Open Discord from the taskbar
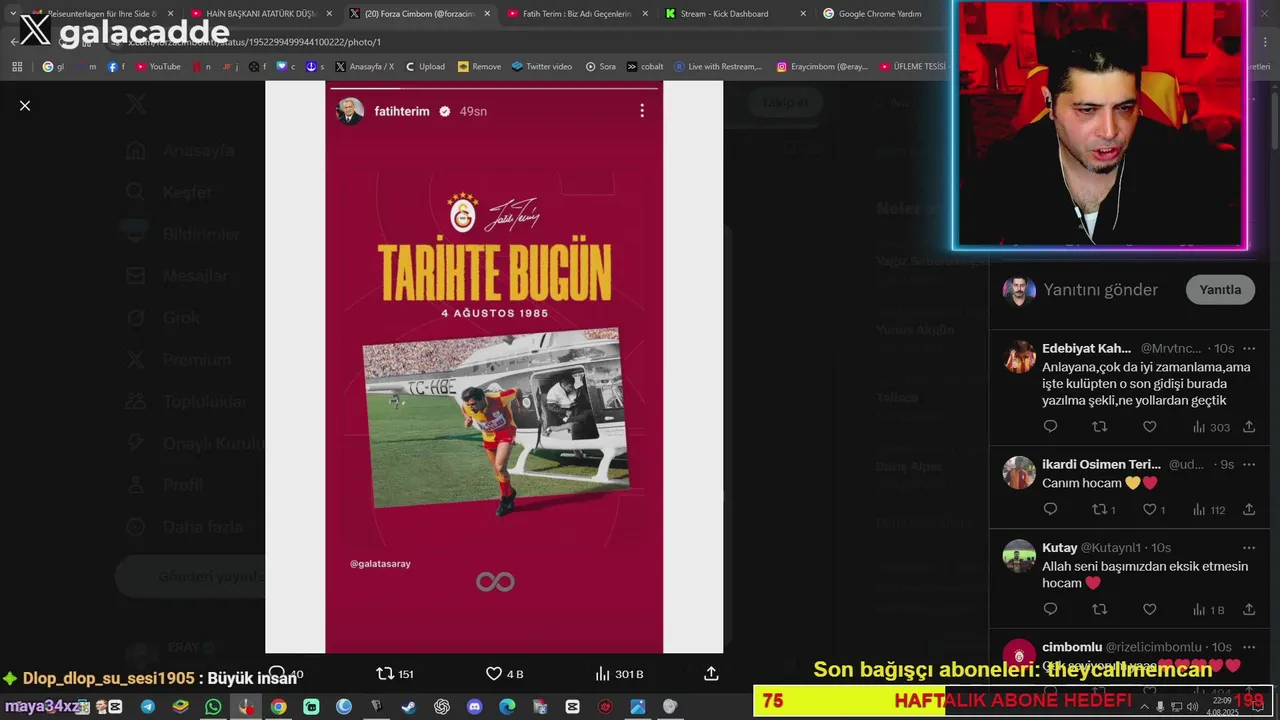The width and height of the screenshot is (1280, 720). [x=474, y=706]
